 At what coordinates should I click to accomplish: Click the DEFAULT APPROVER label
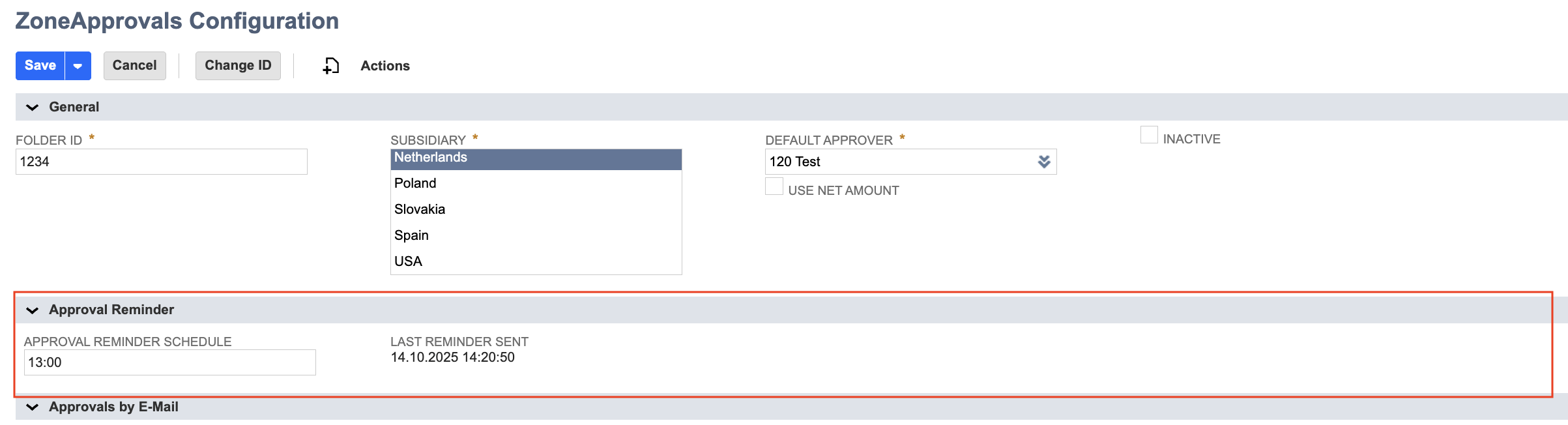[x=829, y=140]
